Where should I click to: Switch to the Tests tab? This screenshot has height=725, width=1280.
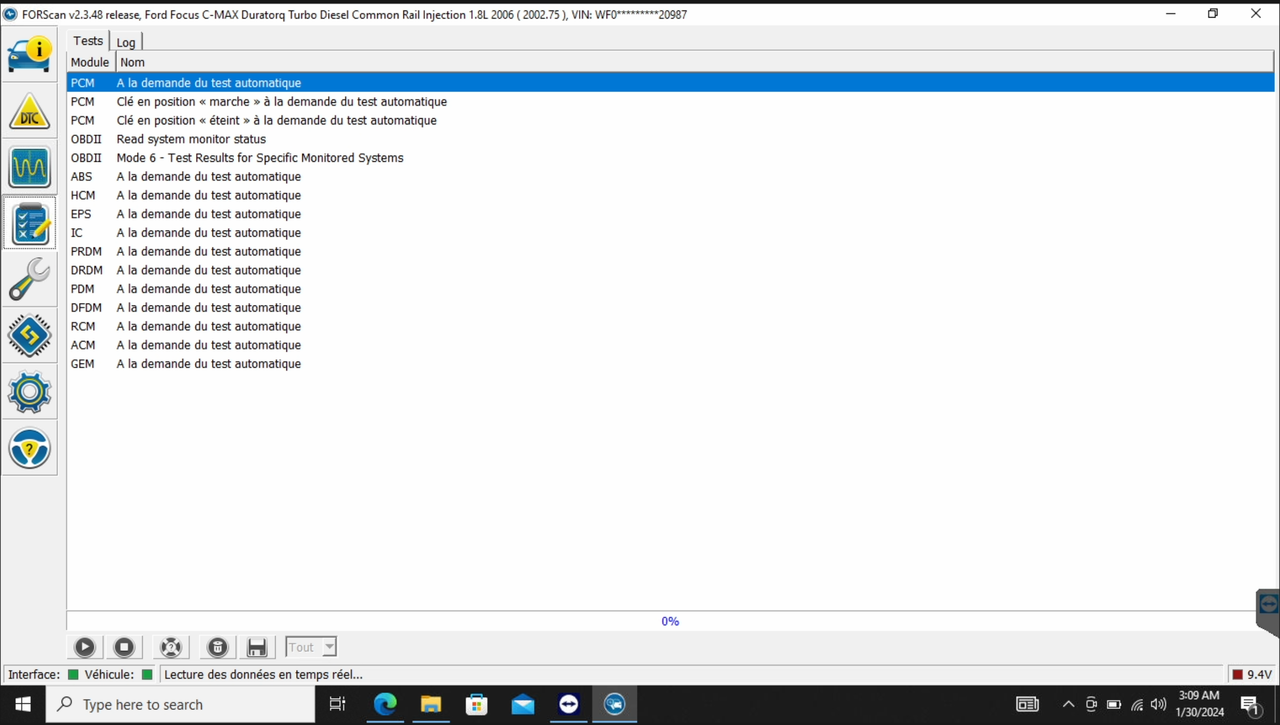pyautogui.click(x=87, y=41)
